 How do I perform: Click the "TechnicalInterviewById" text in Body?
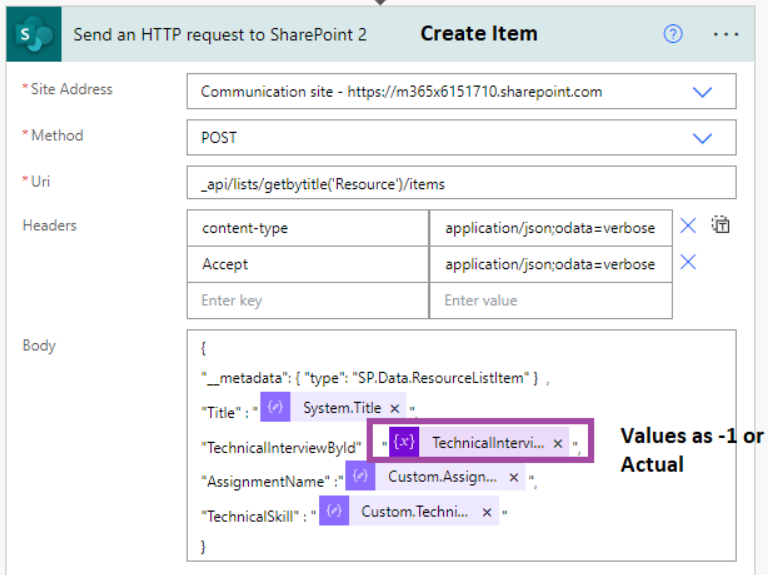(281, 447)
